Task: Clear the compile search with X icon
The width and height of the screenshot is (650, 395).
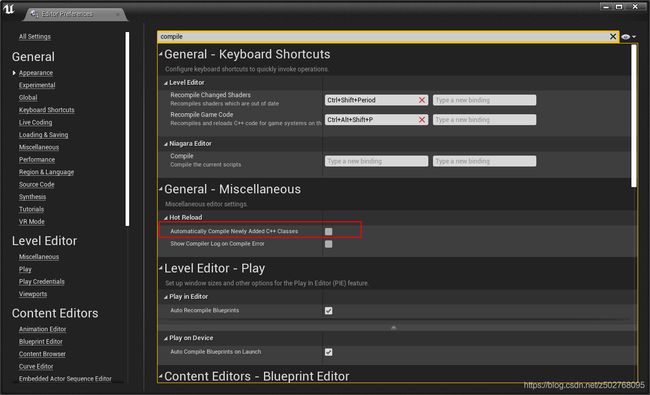Action: pyautogui.click(x=613, y=36)
